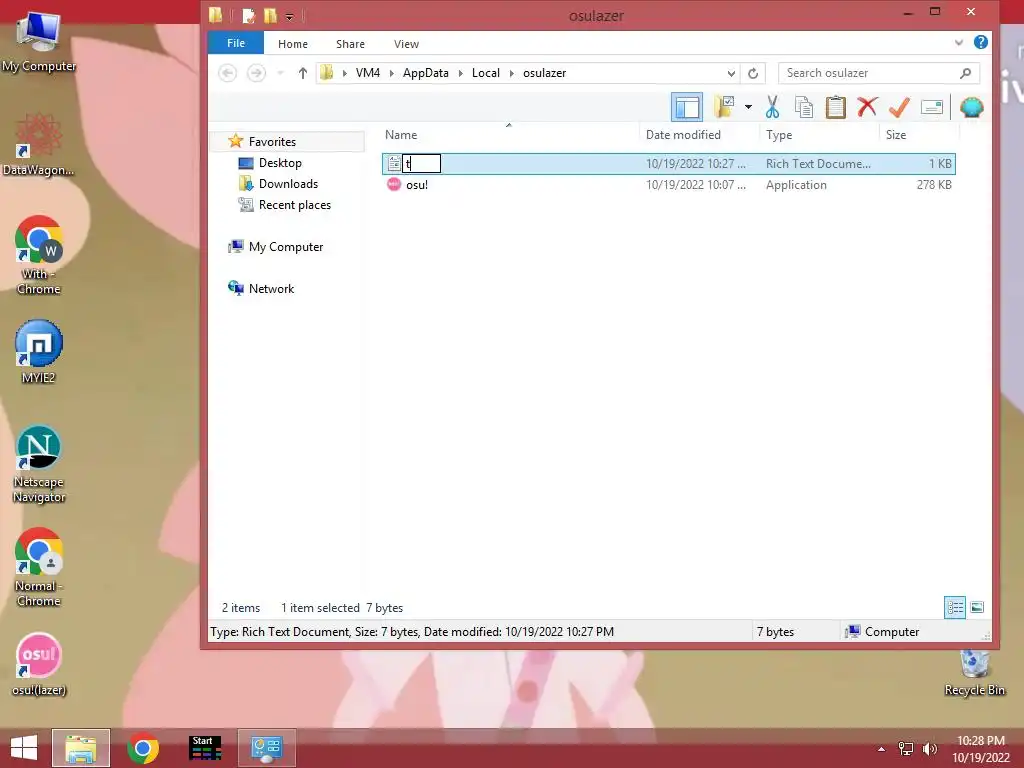The width and height of the screenshot is (1024, 768).
Task: Click the folder options toolbar icon
Action: (x=724, y=107)
